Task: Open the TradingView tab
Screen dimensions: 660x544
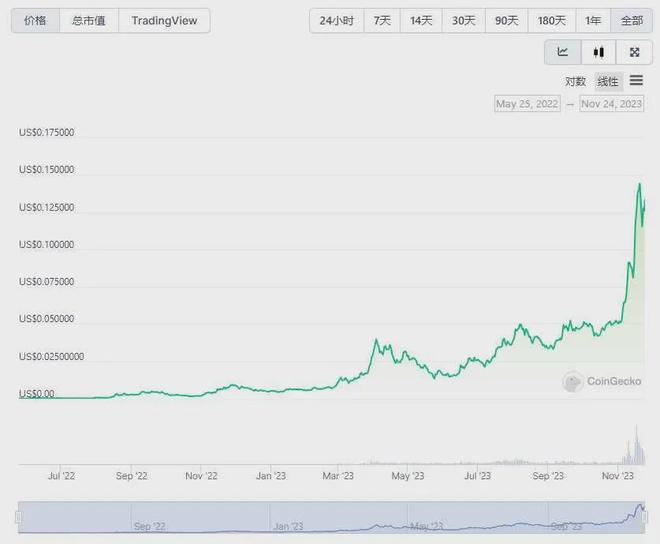Action: pyautogui.click(x=164, y=20)
